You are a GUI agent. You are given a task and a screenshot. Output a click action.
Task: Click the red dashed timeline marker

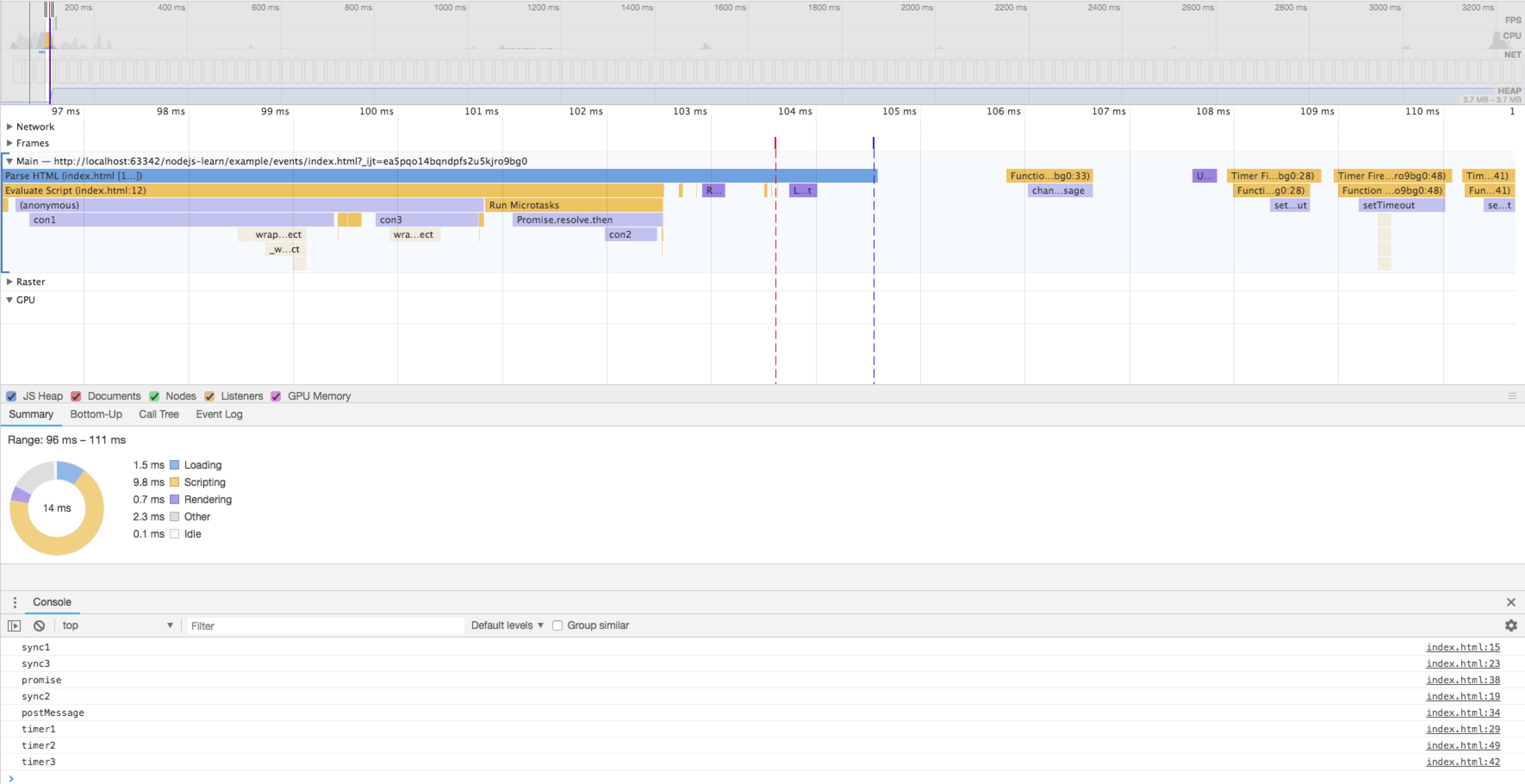(775, 261)
